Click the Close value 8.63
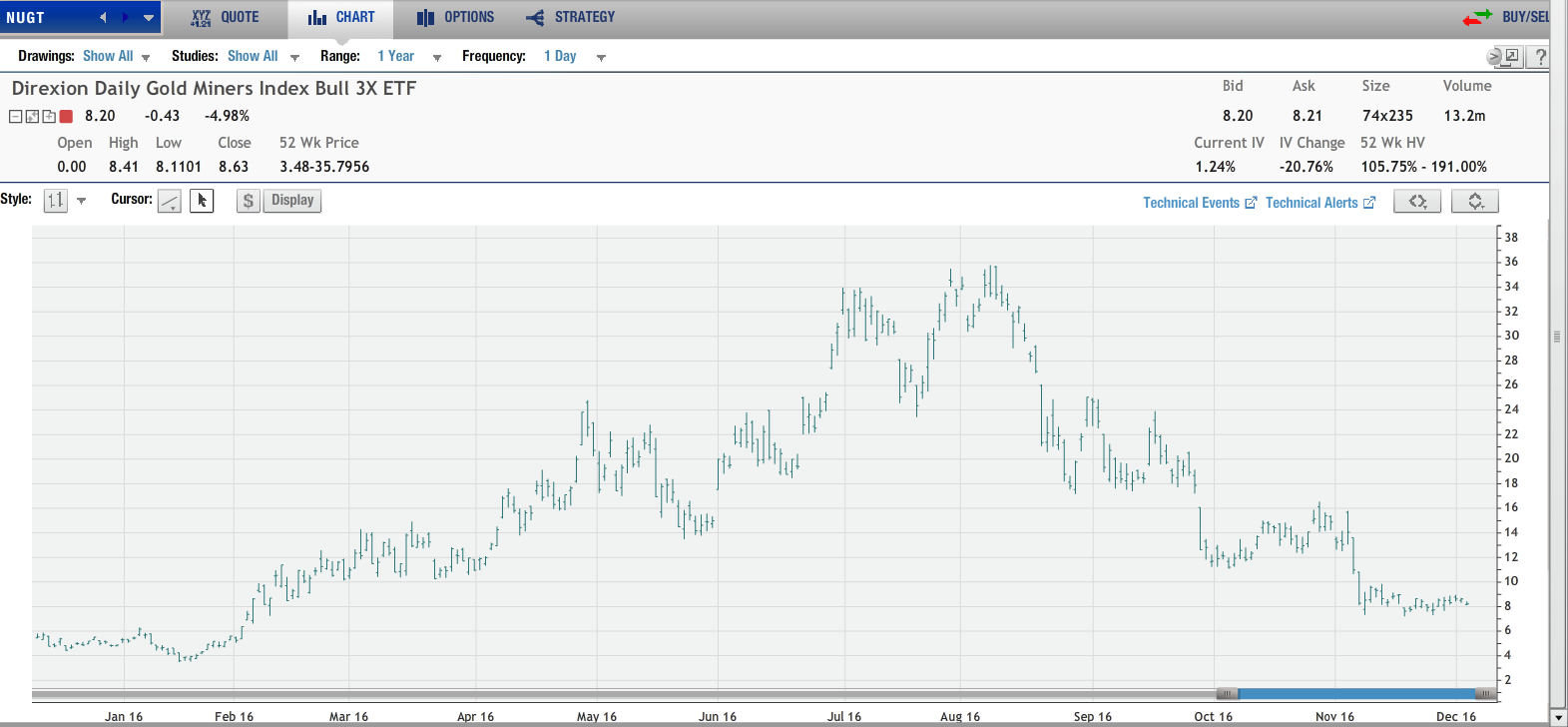This screenshot has height=727, width=1568. [234, 167]
